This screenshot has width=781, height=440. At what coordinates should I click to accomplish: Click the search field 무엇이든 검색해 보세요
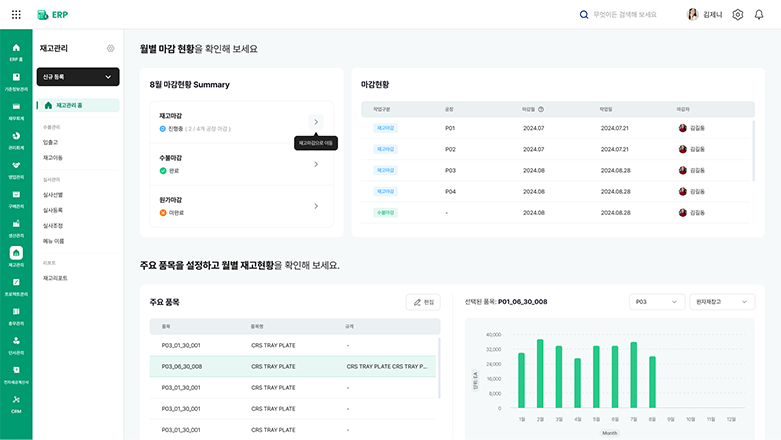coord(625,14)
